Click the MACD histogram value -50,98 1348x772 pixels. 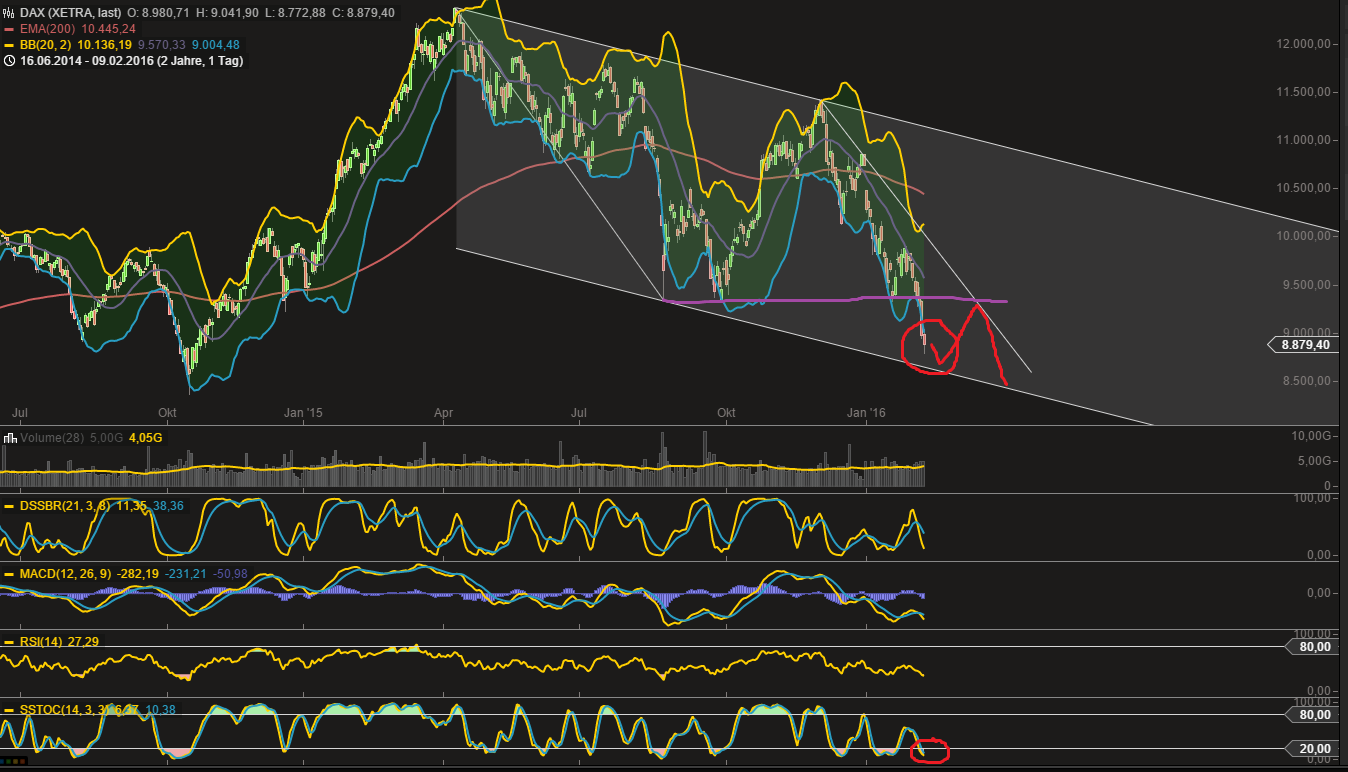coord(229,574)
